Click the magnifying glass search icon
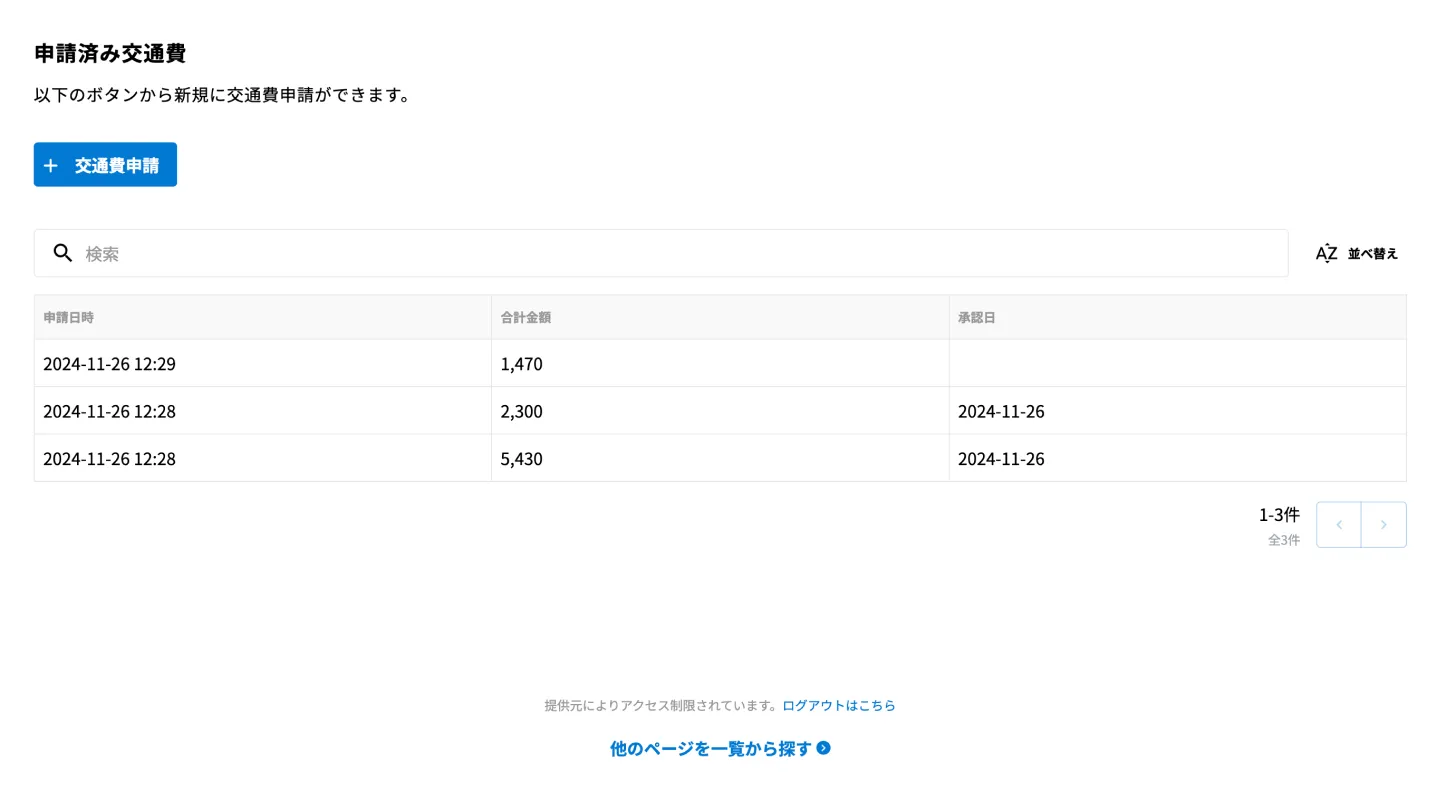This screenshot has height=810, width=1440. pyautogui.click(x=63, y=253)
